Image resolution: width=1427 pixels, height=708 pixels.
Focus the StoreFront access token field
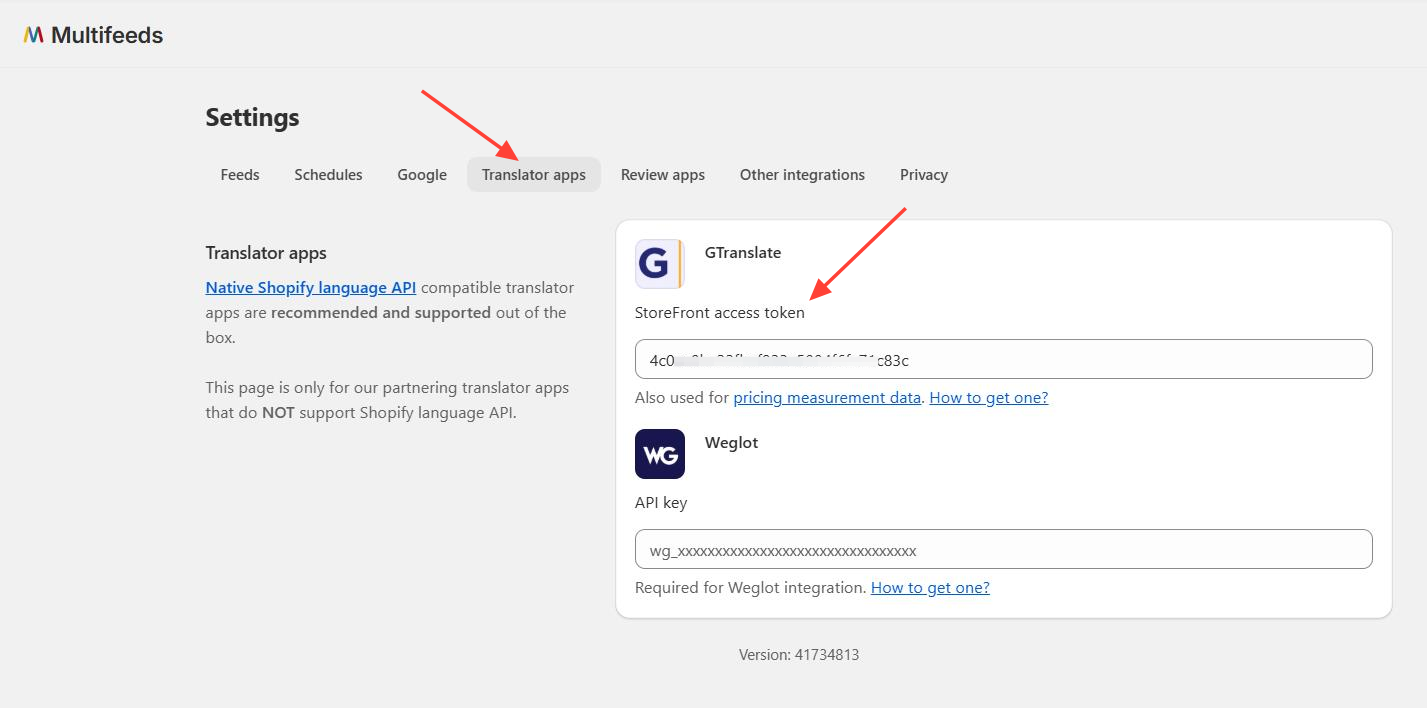1004,359
